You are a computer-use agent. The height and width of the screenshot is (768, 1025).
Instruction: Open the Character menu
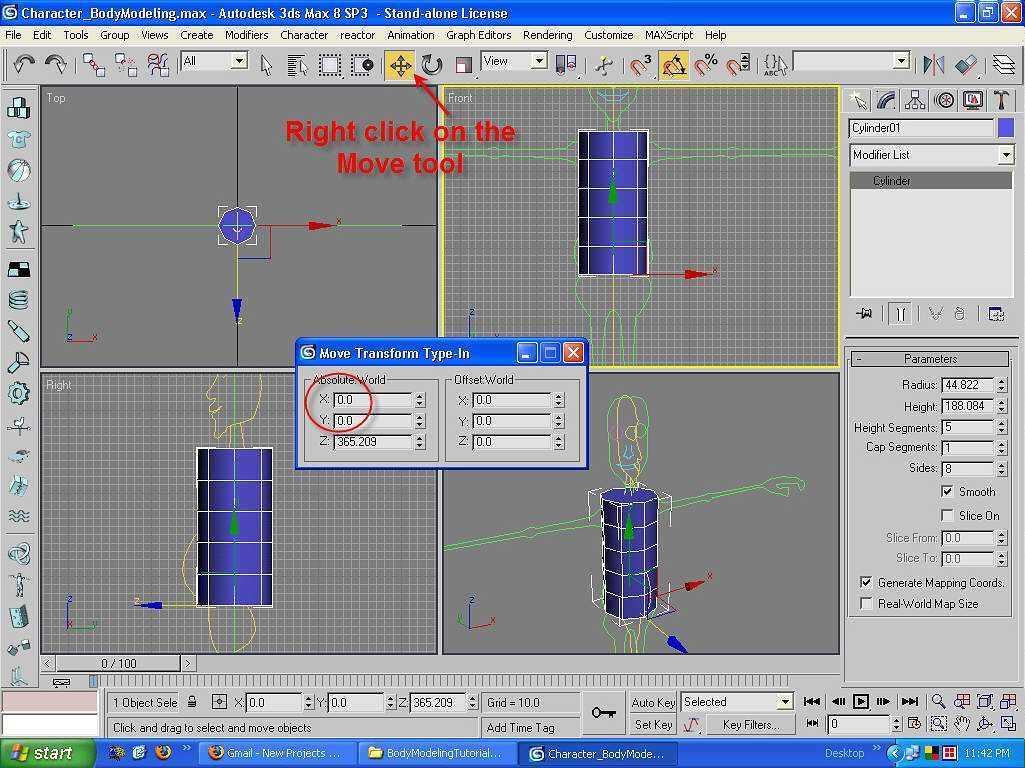(x=304, y=35)
